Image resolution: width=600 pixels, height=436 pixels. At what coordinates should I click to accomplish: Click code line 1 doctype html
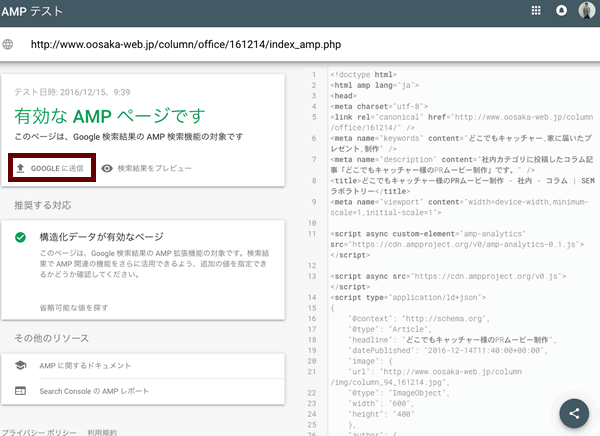point(364,75)
